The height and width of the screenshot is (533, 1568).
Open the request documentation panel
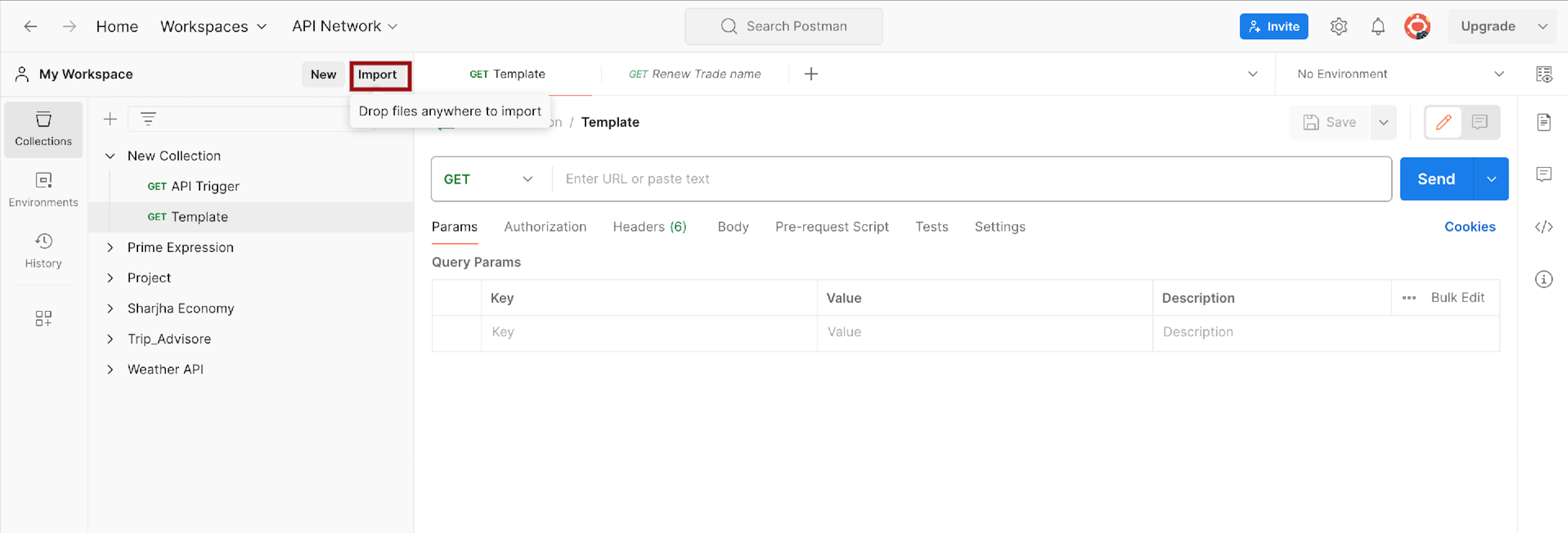pos(1545,122)
